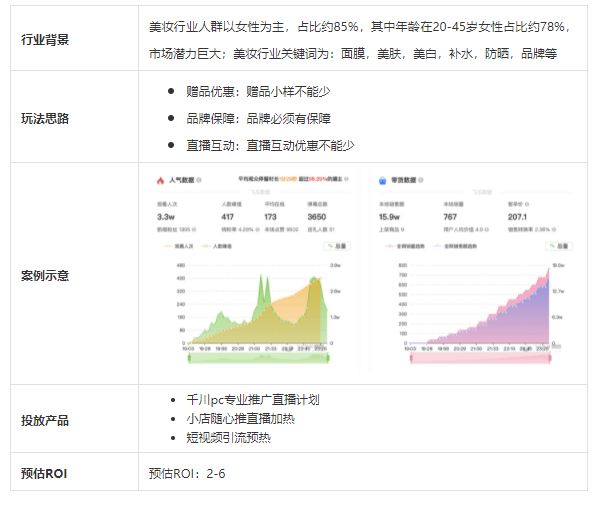Click the 千川pc专业推广直播计划 bullet
This screenshot has width=608, height=510.
[x=253, y=399]
